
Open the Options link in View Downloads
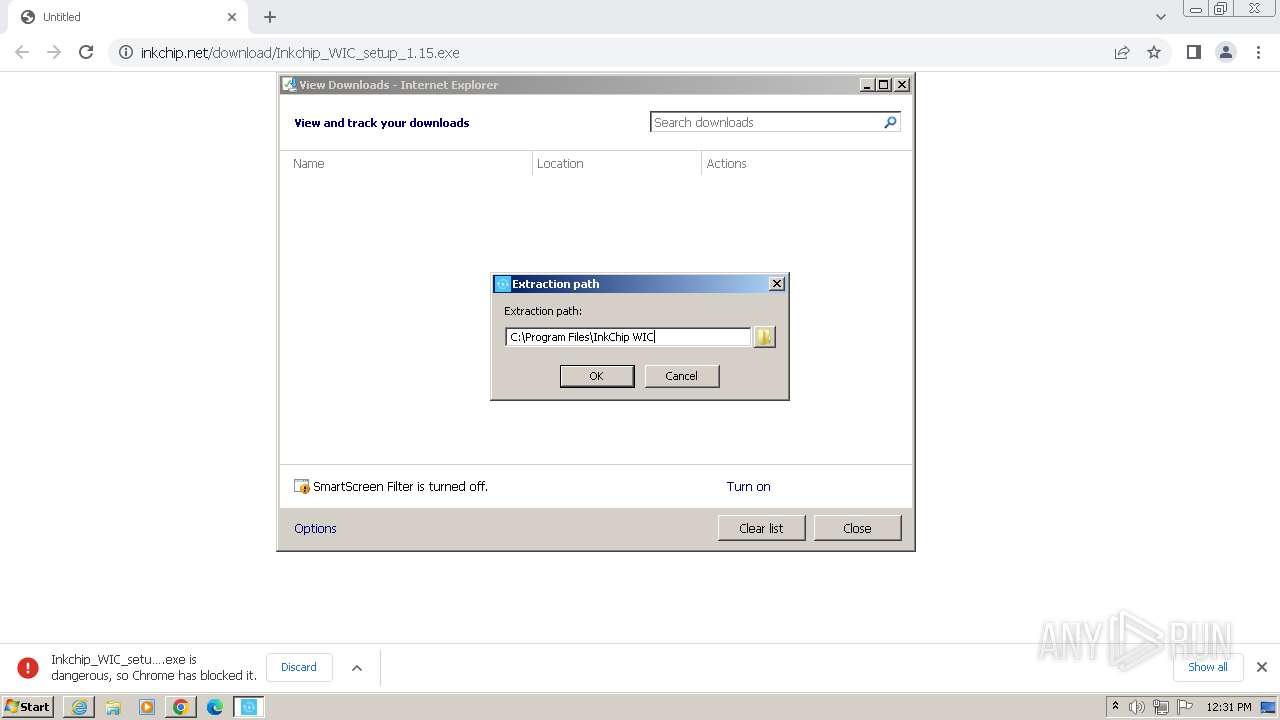(315, 529)
